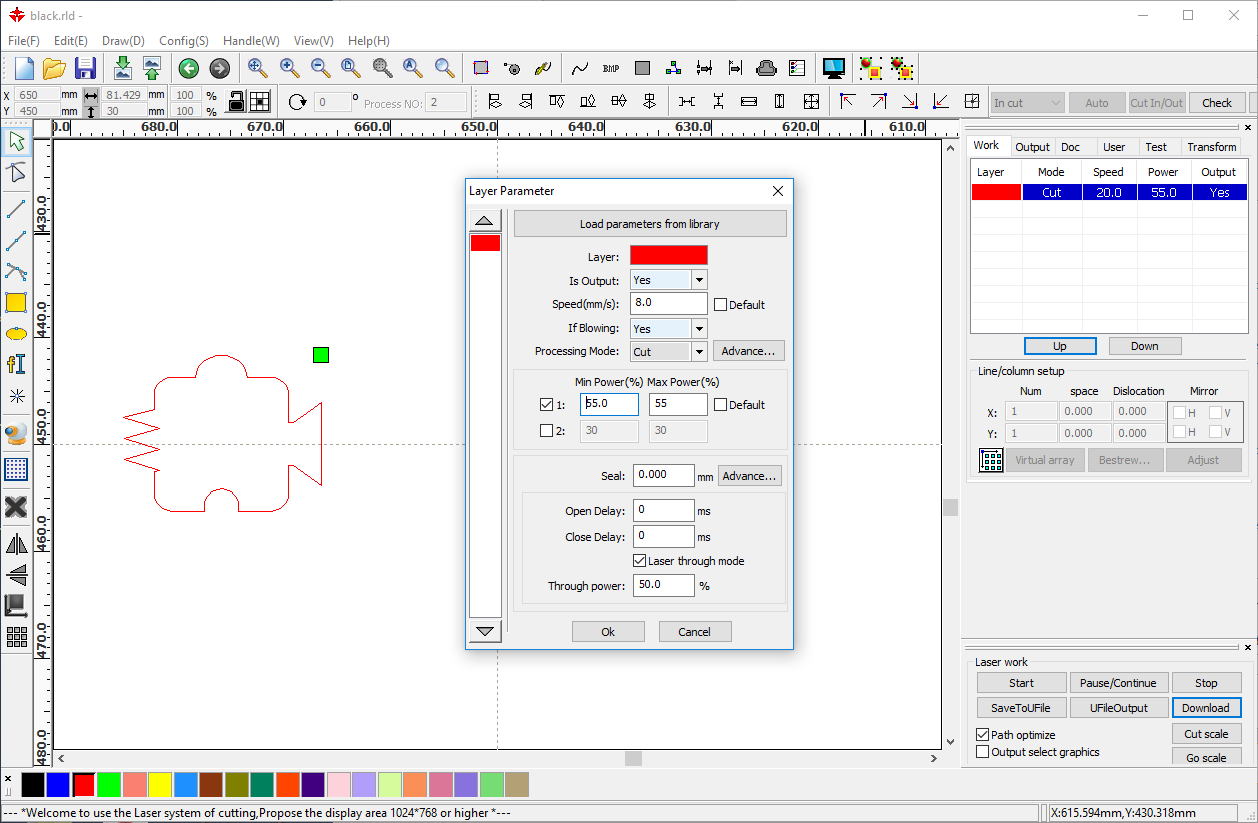This screenshot has width=1258, height=823.
Task: Click the Save file icon in toolbar
Action: [x=85, y=68]
